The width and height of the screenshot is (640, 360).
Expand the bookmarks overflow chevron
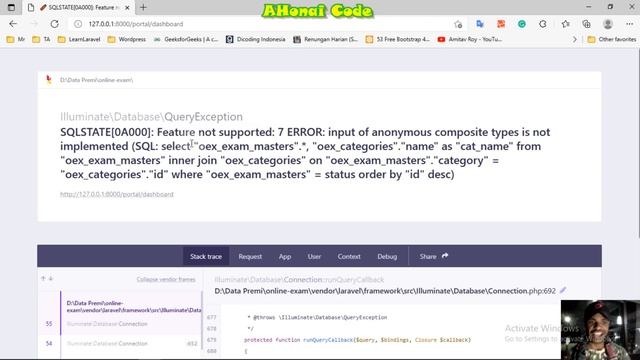coord(575,40)
